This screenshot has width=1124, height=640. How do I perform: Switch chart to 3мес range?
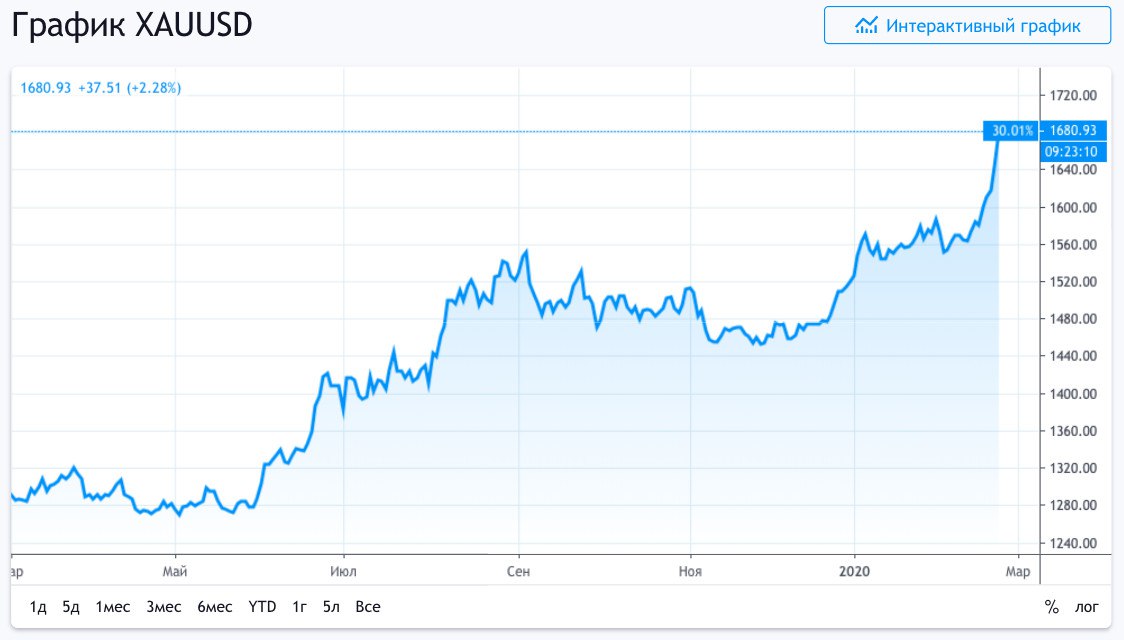163,607
